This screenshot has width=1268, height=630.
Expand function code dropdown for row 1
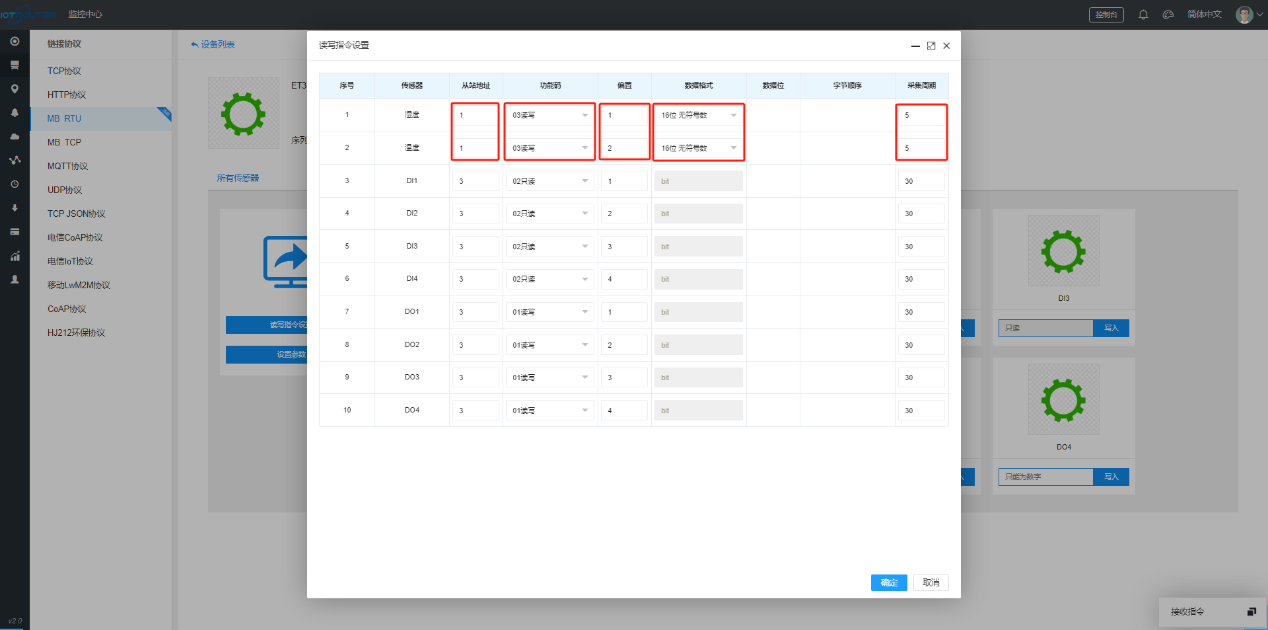point(549,115)
